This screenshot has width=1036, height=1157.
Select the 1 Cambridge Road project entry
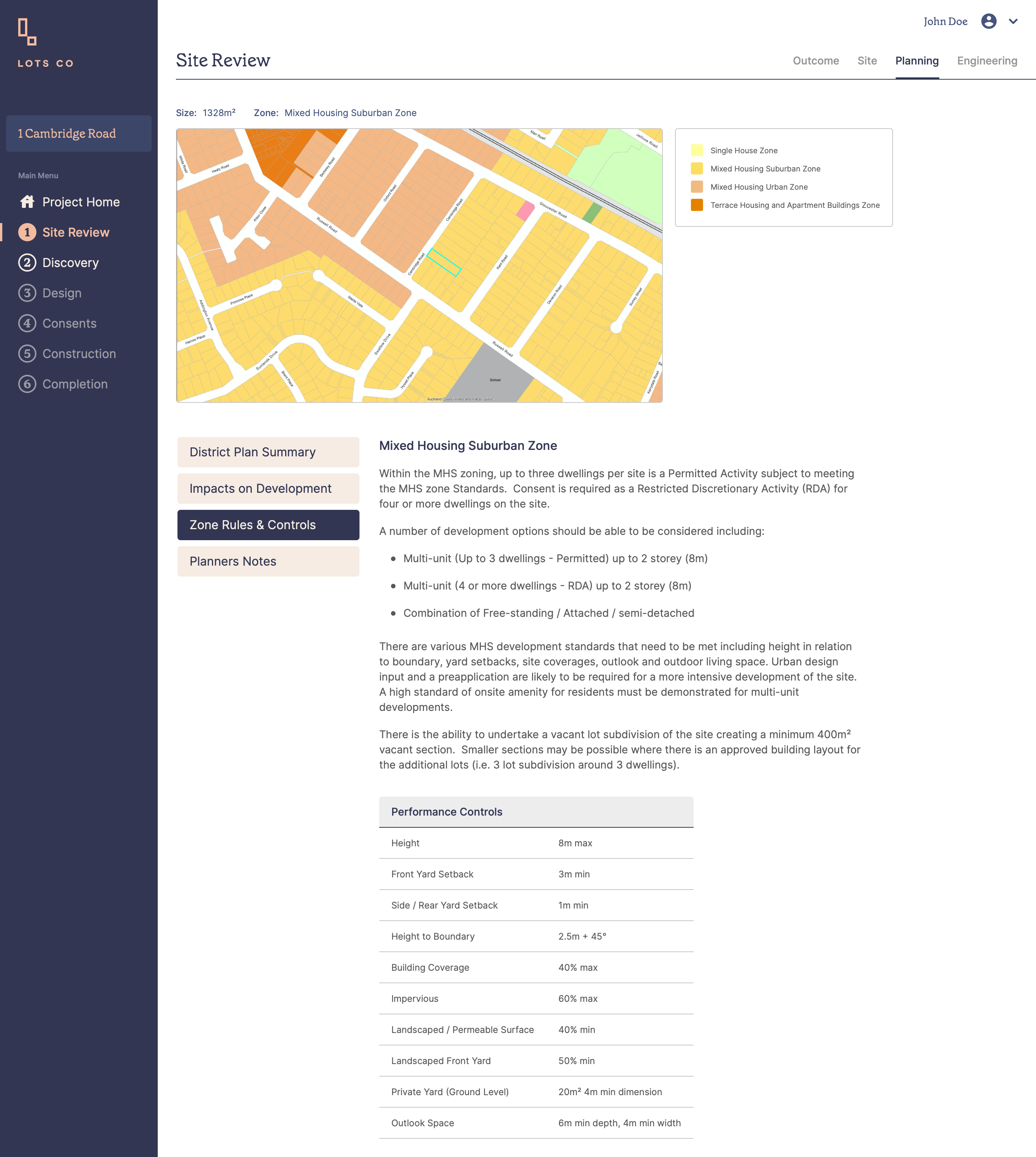pyautogui.click(x=78, y=133)
